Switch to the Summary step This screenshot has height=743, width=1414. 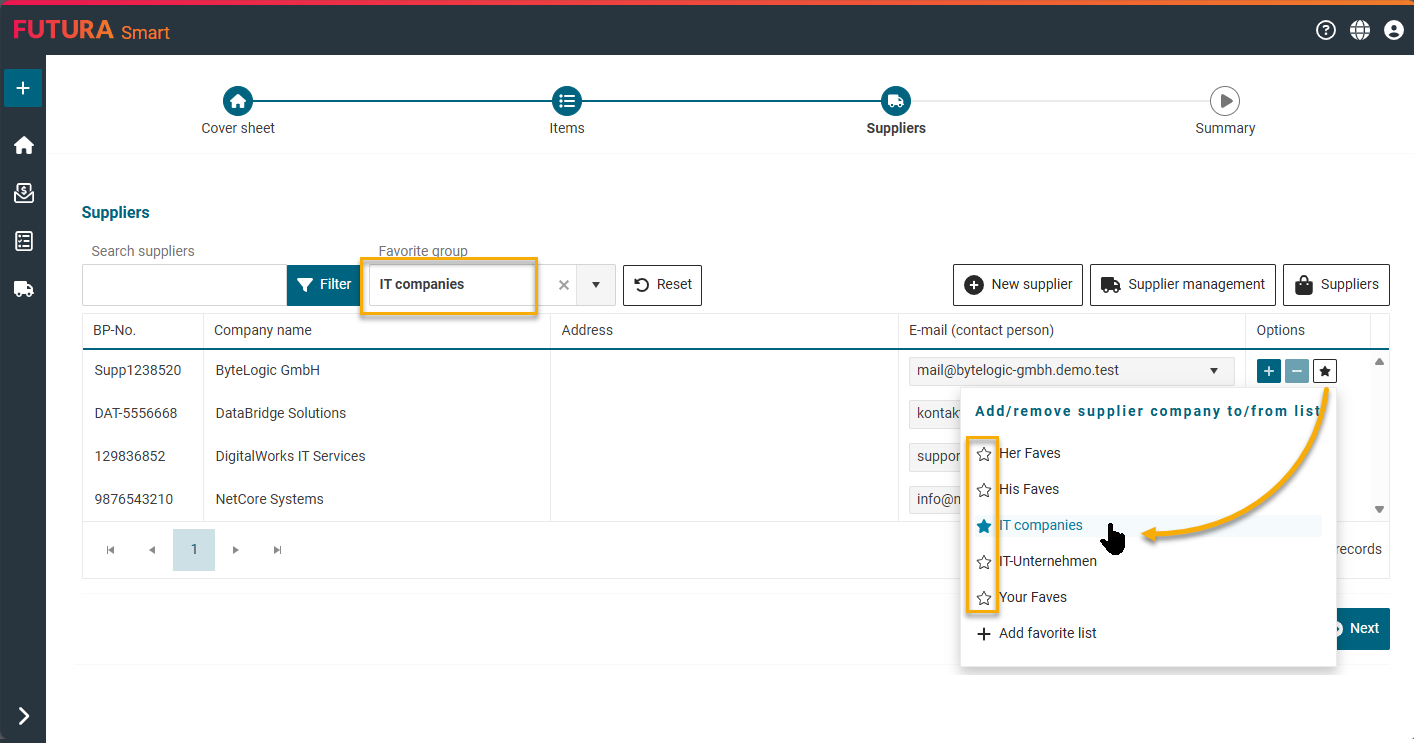tap(1225, 101)
